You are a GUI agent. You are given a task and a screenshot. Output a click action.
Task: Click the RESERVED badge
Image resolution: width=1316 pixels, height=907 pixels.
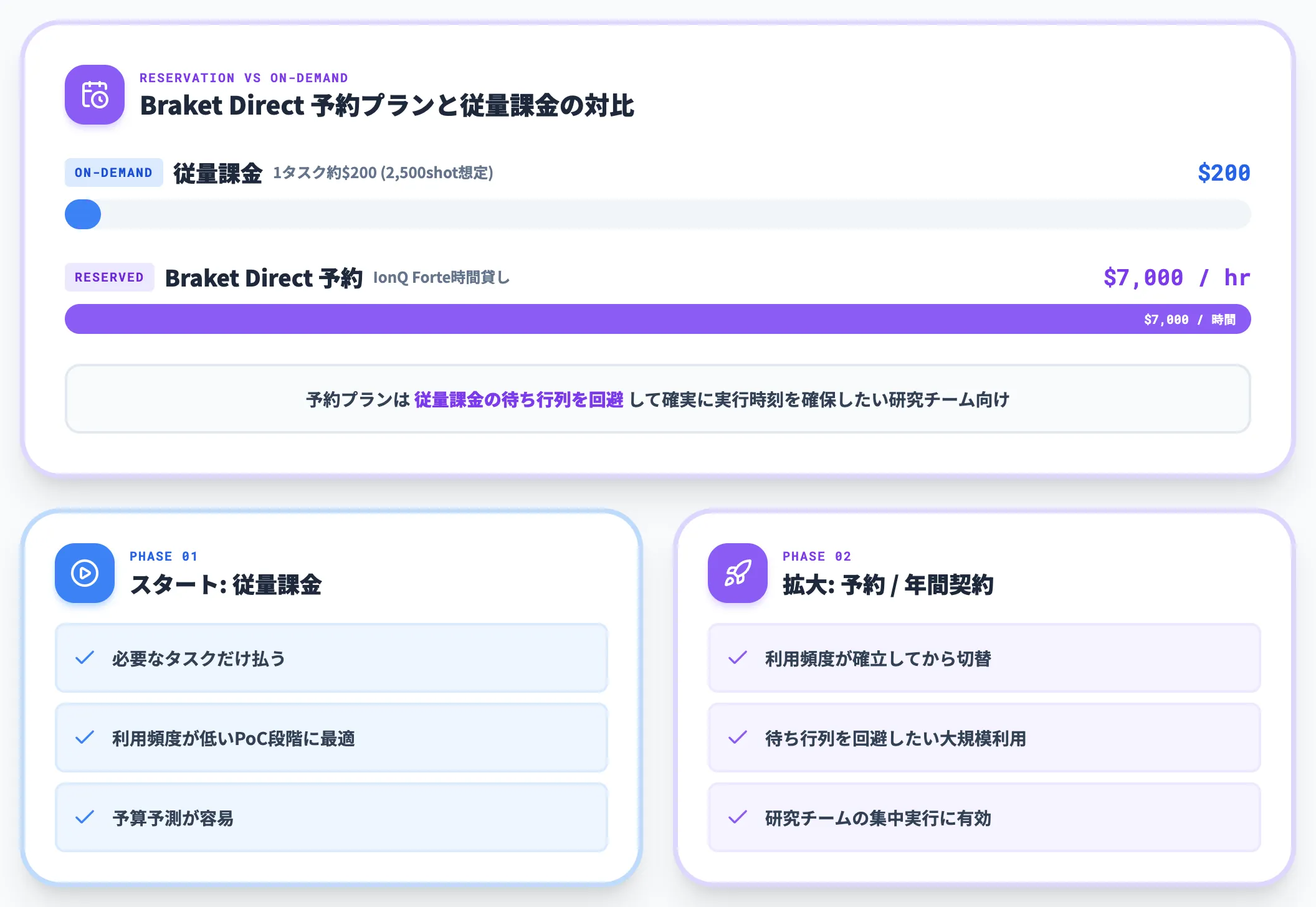pos(109,277)
